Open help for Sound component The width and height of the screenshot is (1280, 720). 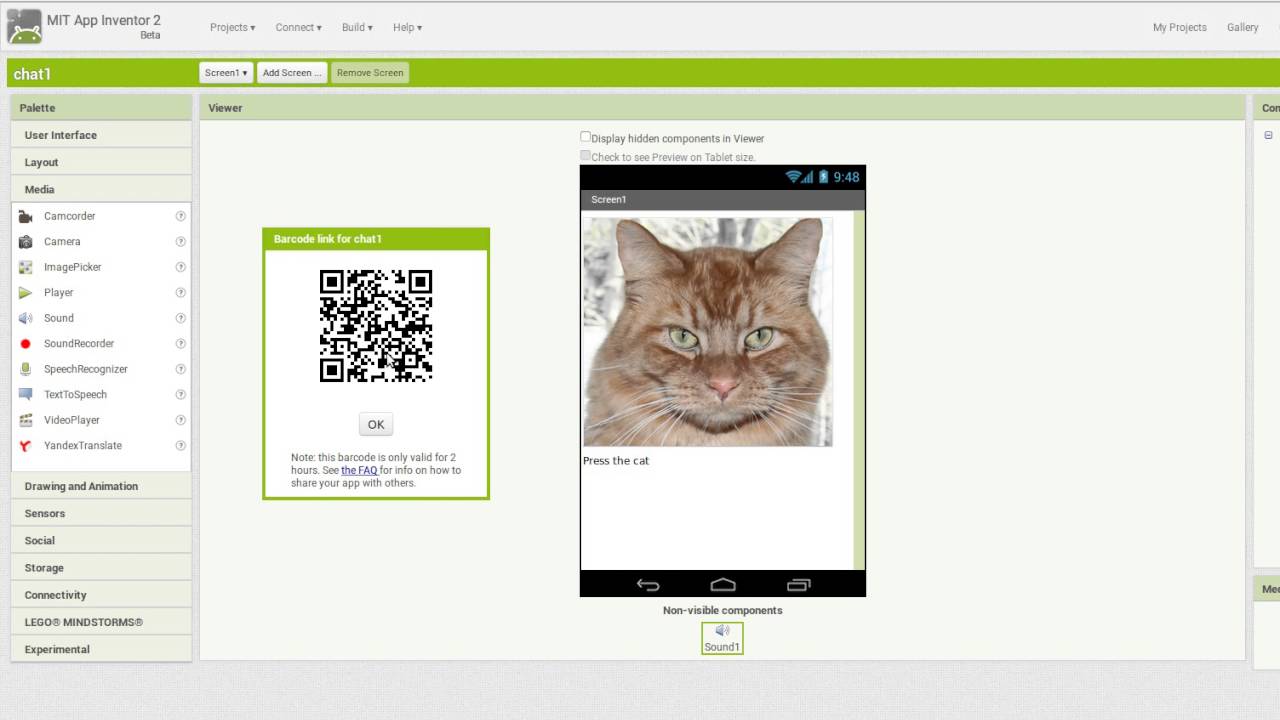click(x=181, y=318)
